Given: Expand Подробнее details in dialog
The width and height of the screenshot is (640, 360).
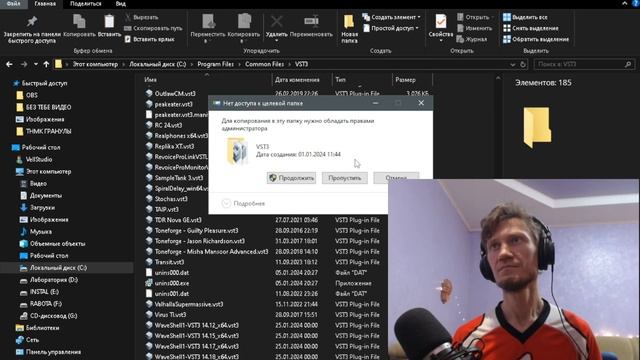Looking at the screenshot, I should pyautogui.click(x=244, y=203).
